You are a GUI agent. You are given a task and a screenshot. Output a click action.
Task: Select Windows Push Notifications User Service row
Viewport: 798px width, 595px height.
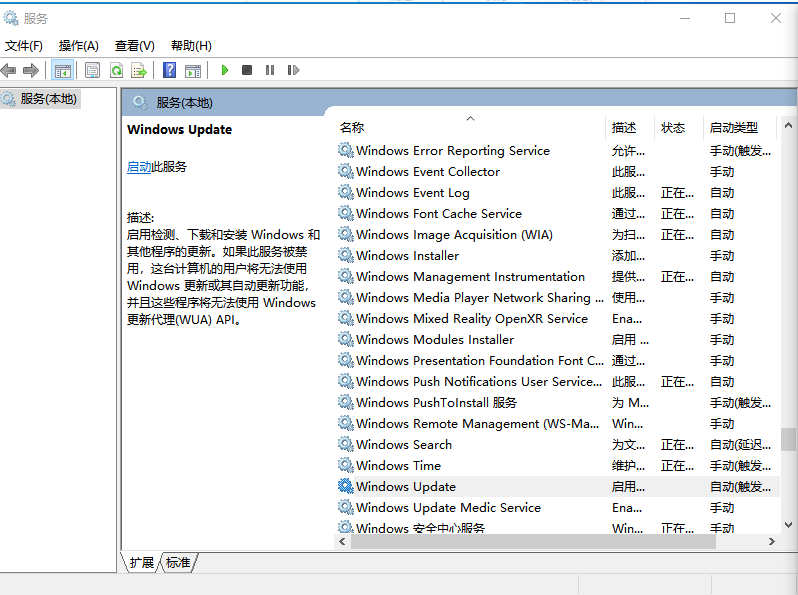[x=557, y=381]
